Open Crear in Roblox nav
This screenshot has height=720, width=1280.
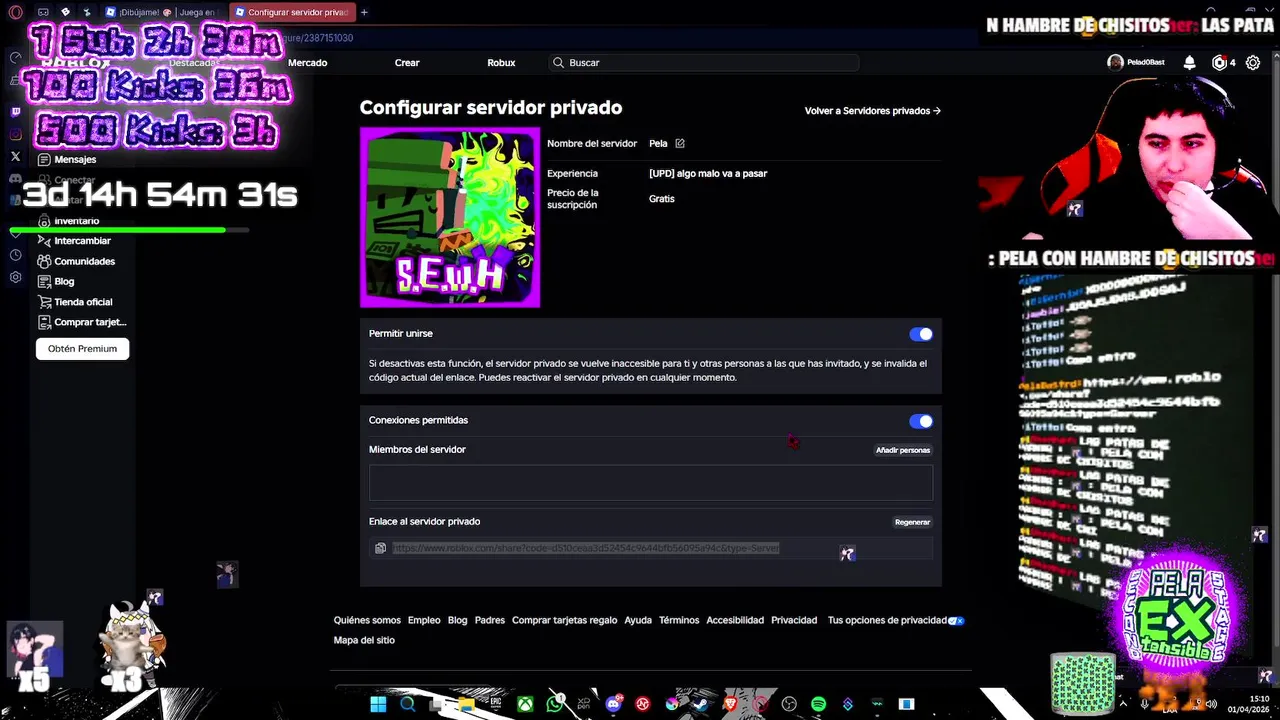tap(407, 62)
